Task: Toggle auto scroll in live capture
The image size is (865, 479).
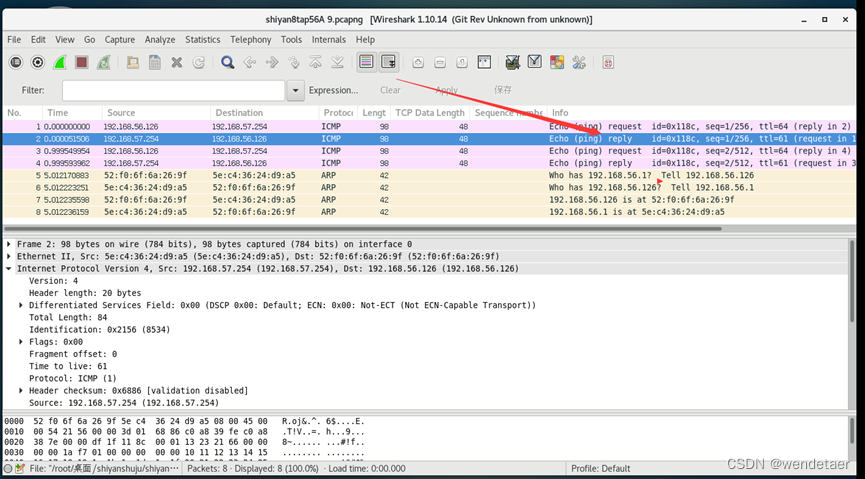Action: 389,62
